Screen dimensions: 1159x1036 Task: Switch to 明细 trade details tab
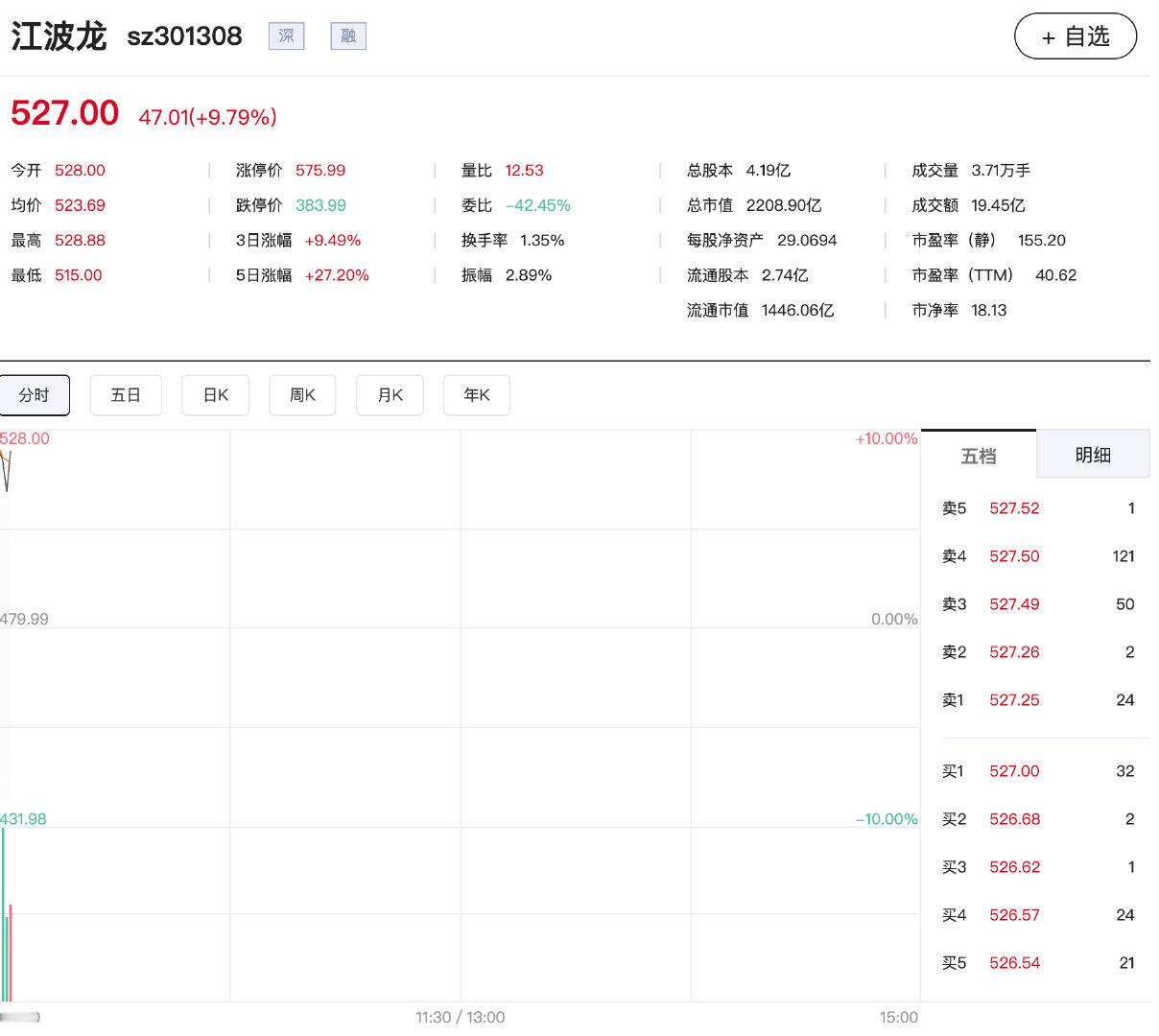click(1093, 455)
